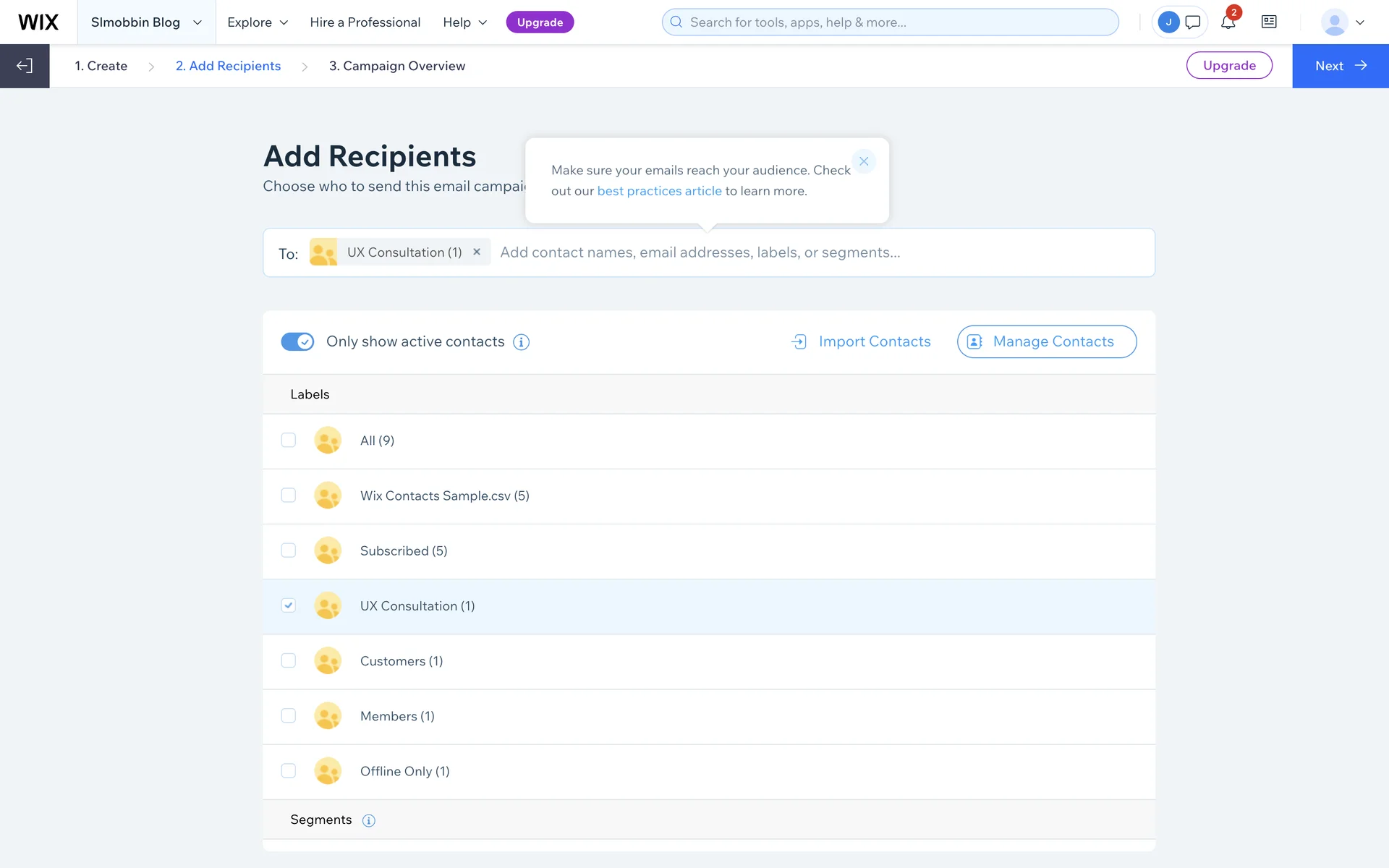Toggle Only show active contacts switch
Screen dimensions: 1389x868
pos(297,341)
